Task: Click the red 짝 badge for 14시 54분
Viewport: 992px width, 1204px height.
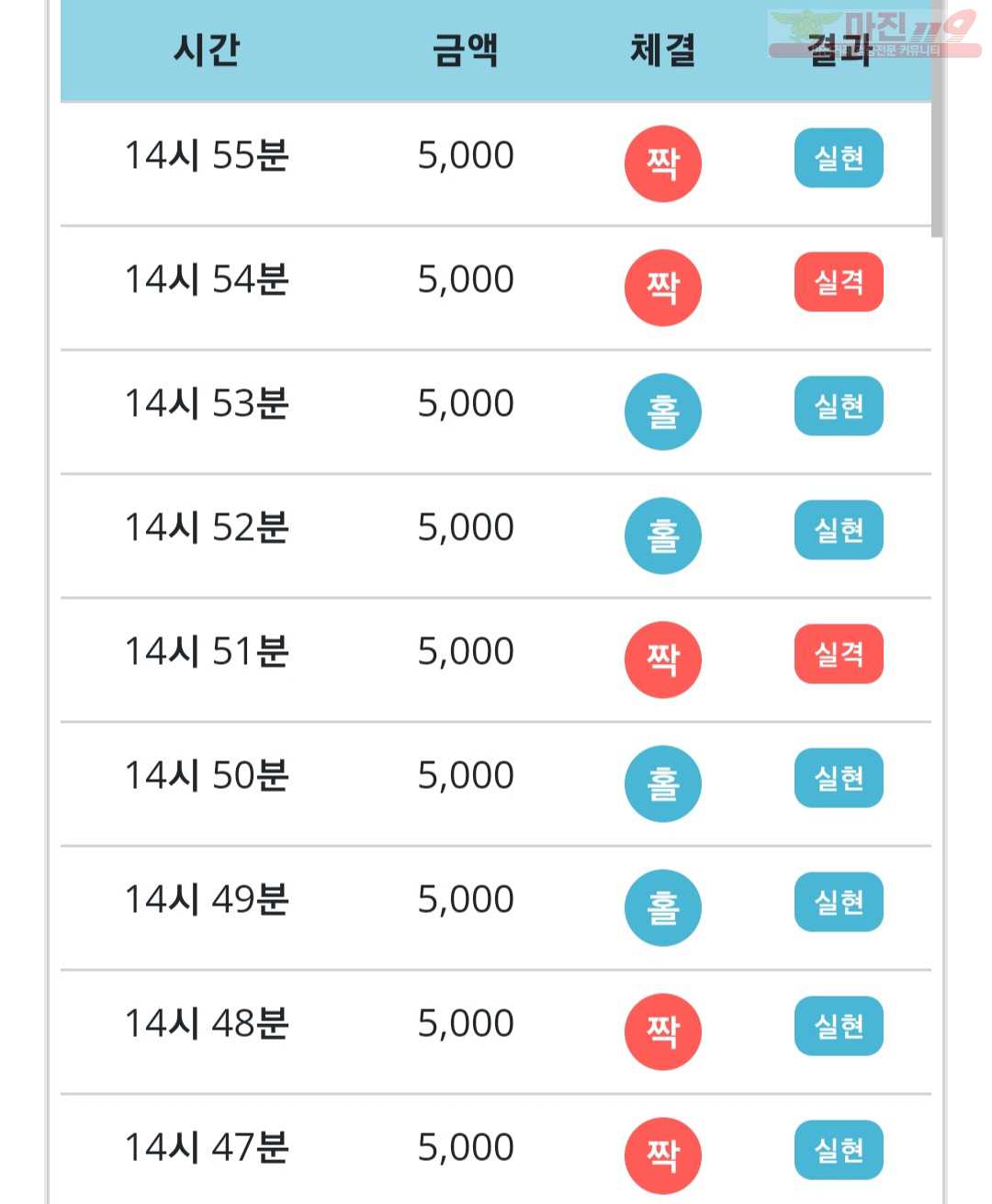Action: 662,287
